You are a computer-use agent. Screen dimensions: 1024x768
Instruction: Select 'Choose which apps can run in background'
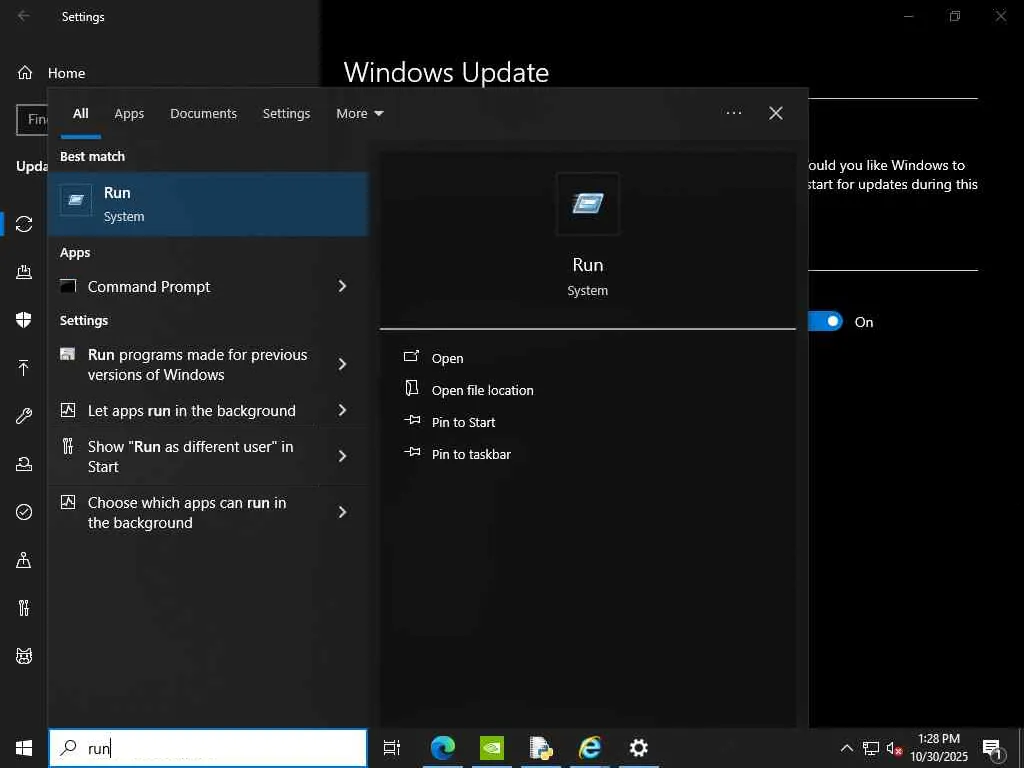coord(187,513)
